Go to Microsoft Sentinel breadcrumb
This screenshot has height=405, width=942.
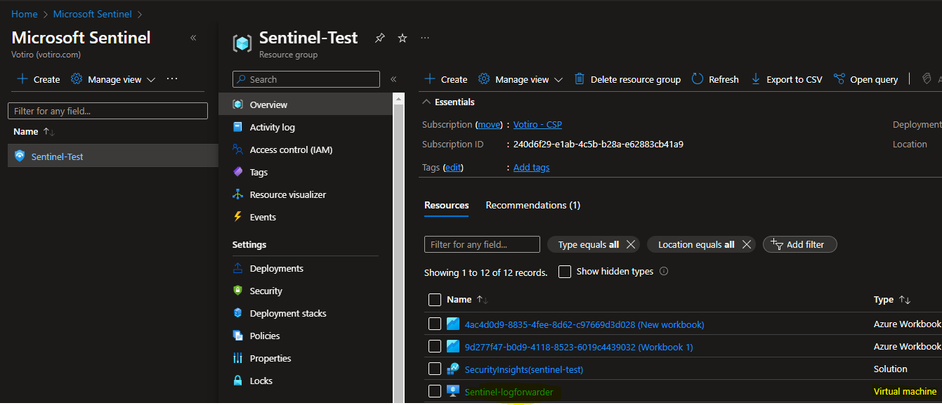pos(93,13)
